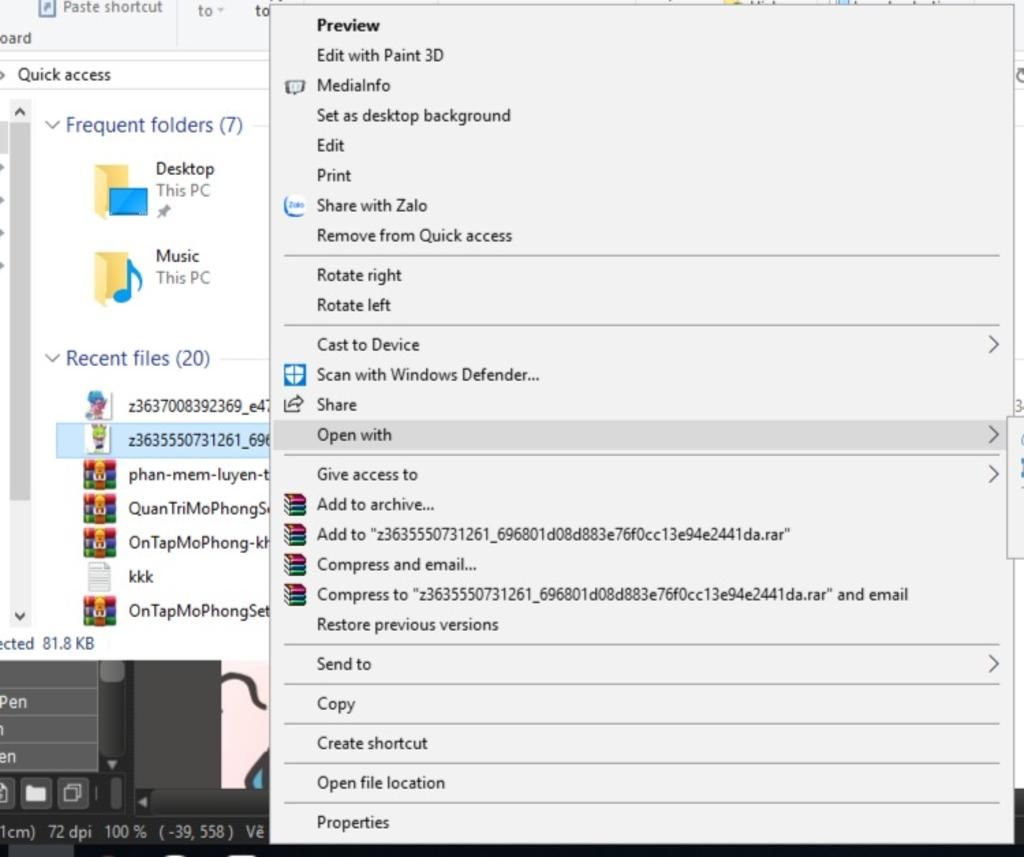
Task: Click the Move to dropdown arrow
Action: (x=220, y=11)
